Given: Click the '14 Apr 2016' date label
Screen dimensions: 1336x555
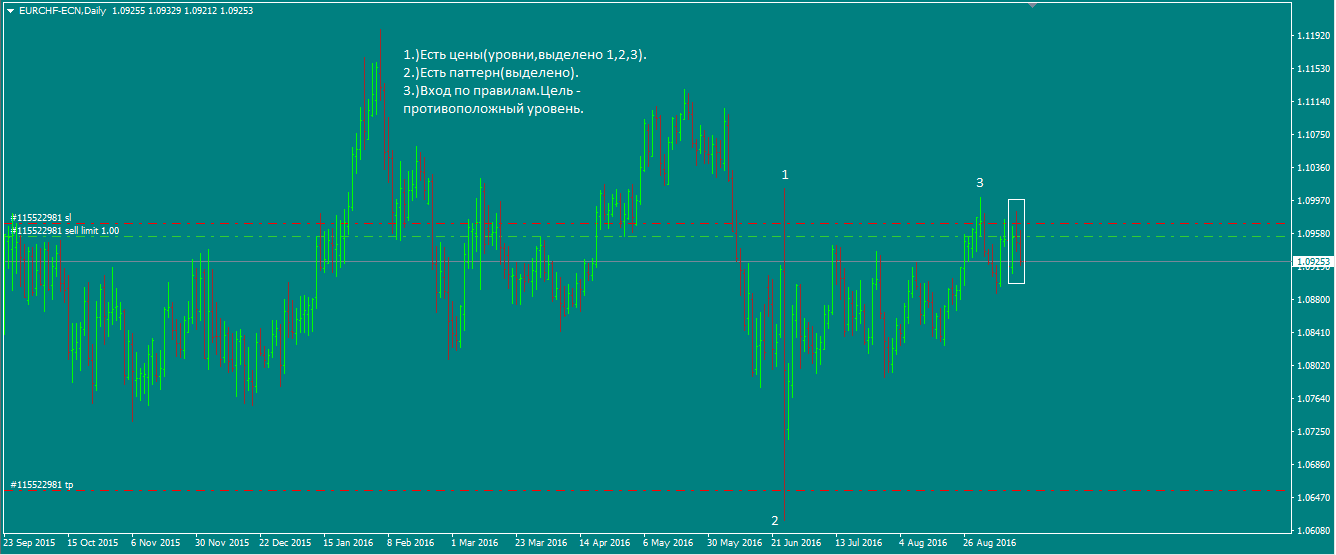Looking at the screenshot, I should (x=604, y=543).
